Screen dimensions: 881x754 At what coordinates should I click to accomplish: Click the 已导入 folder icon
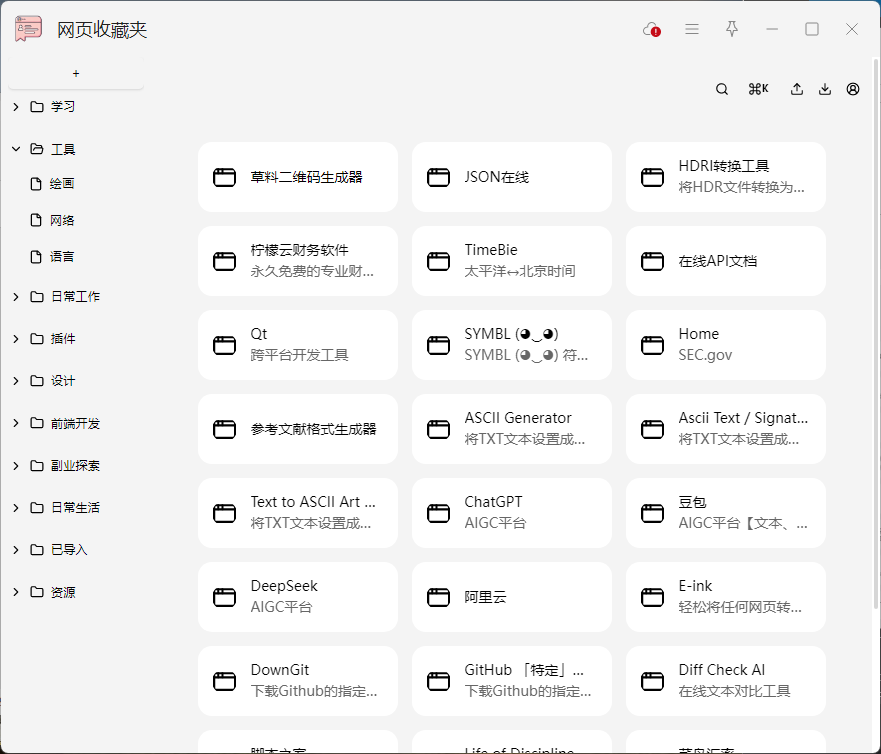(x=37, y=550)
